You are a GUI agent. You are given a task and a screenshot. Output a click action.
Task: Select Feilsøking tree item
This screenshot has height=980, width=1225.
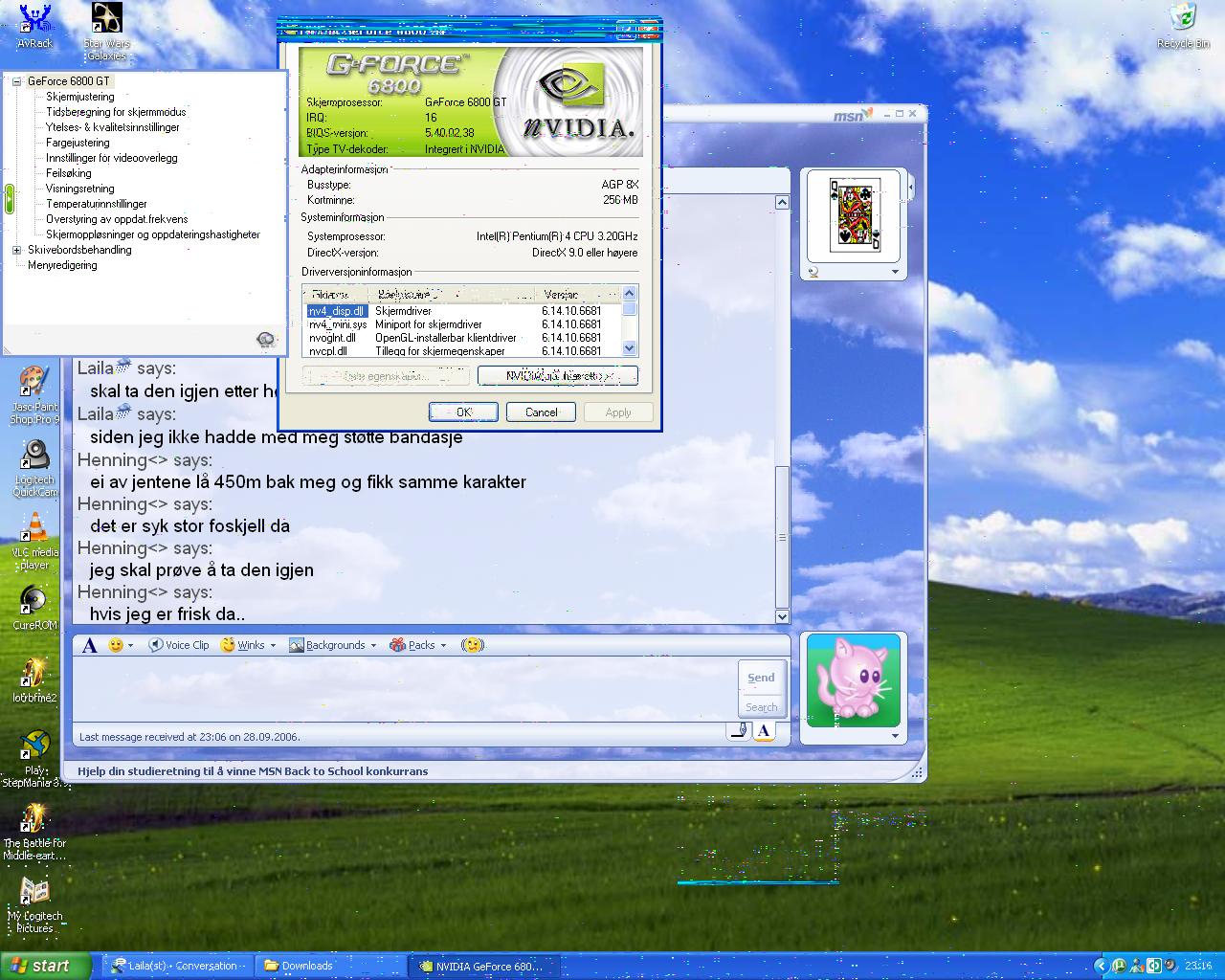coord(69,173)
